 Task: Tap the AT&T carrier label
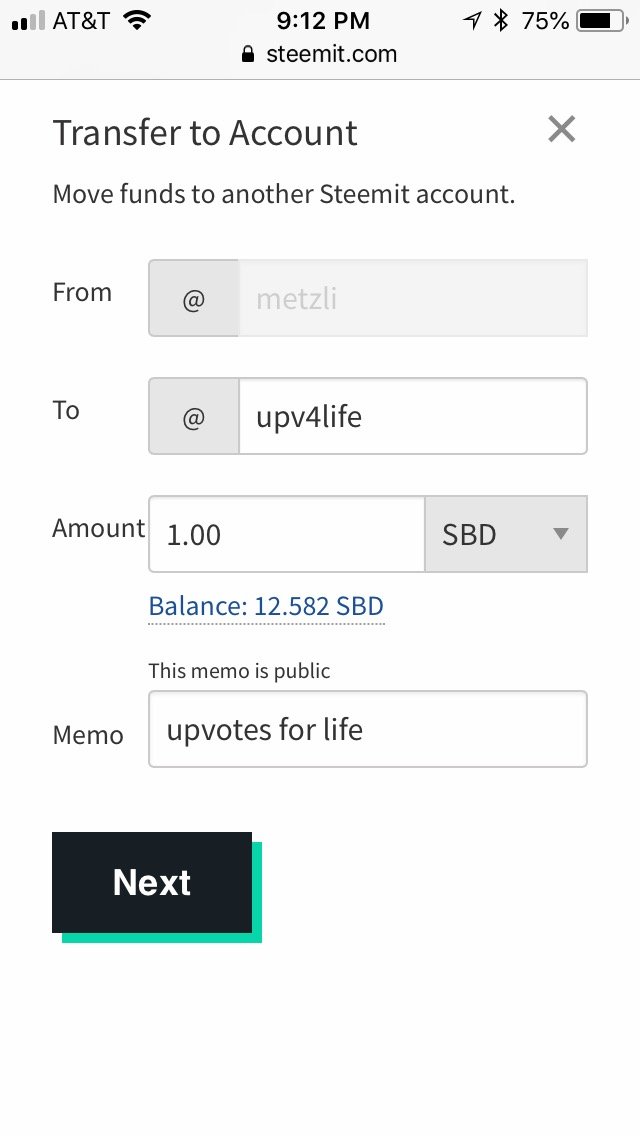tap(83, 21)
